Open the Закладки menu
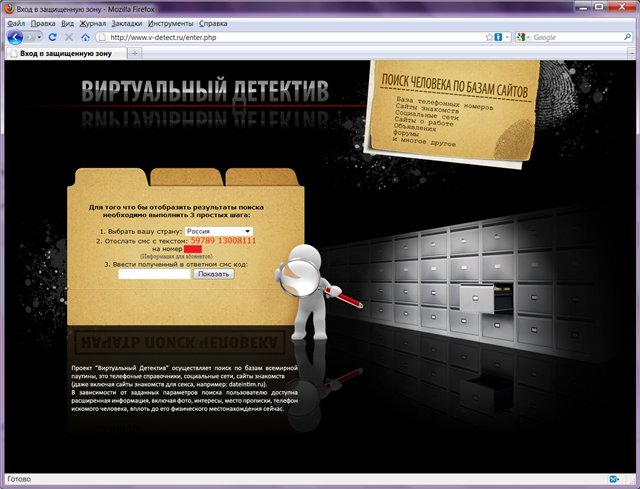This screenshot has height=489, width=640. click(126, 22)
